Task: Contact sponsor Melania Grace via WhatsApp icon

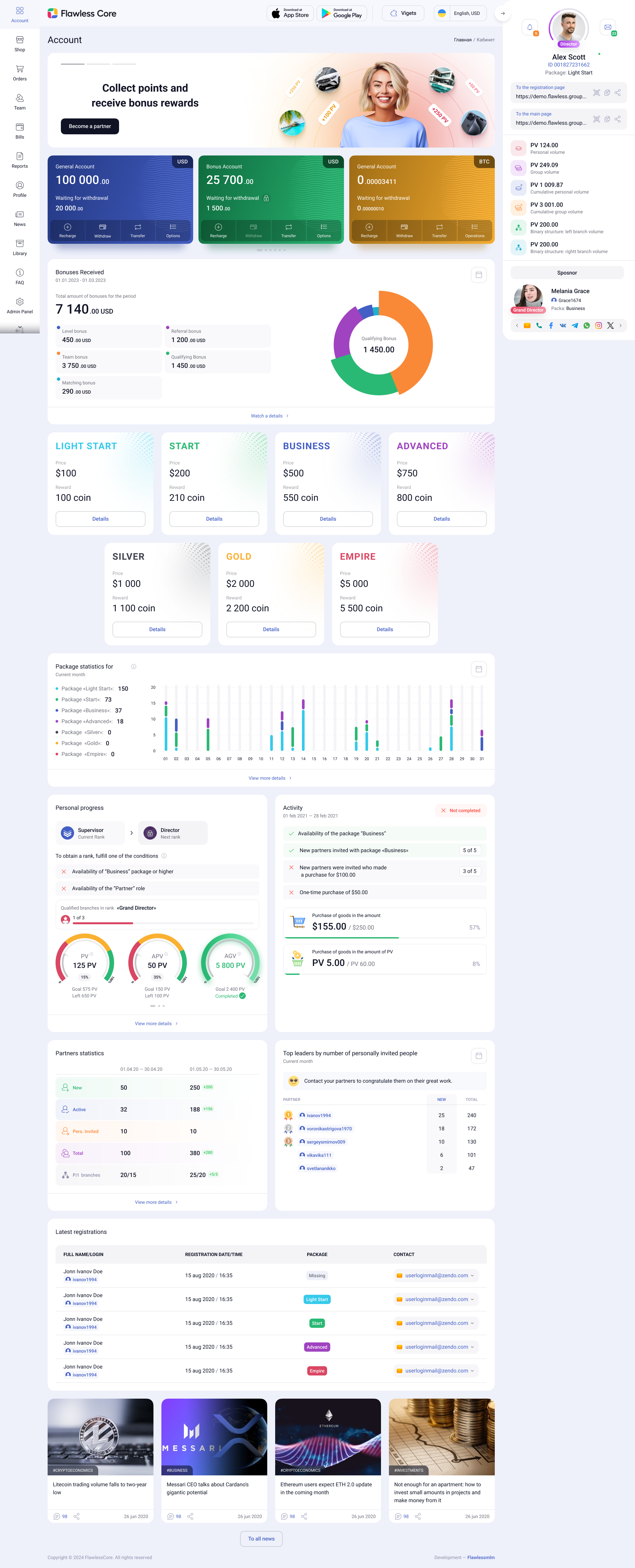Action: [586, 326]
